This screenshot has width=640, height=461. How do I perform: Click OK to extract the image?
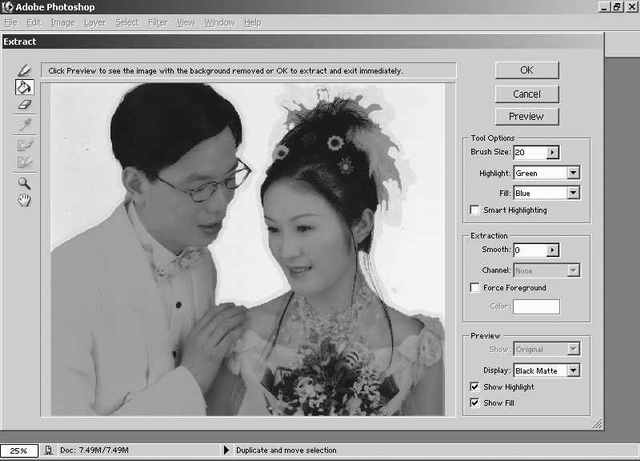[x=527, y=71]
